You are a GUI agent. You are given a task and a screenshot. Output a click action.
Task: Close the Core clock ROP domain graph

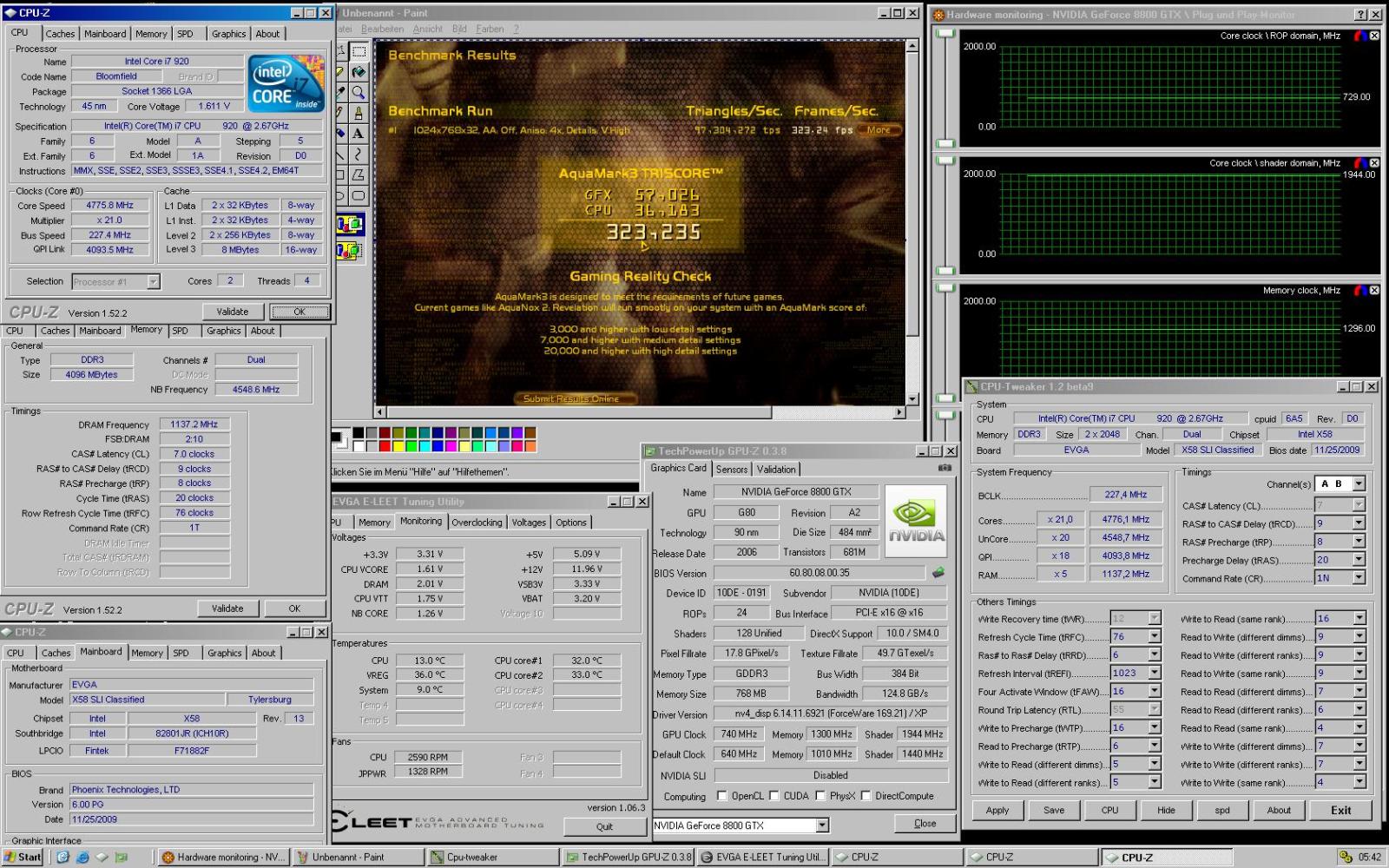pos(1374,36)
